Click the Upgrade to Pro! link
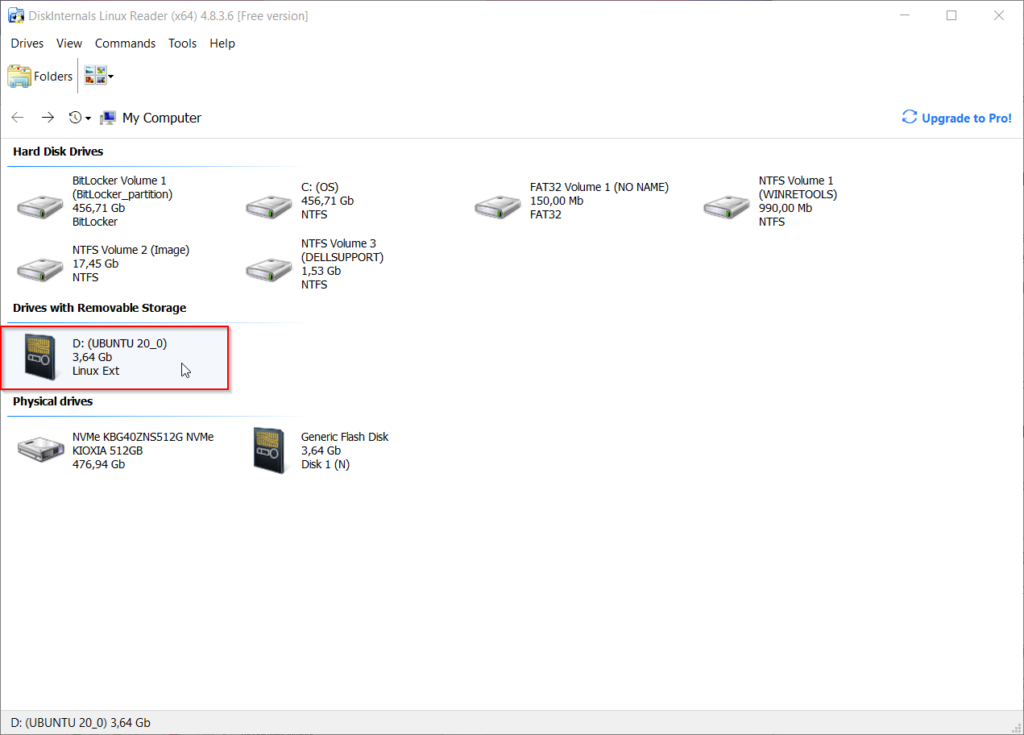The height and width of the screenshot is (735, 1024). tap(966, 118)
